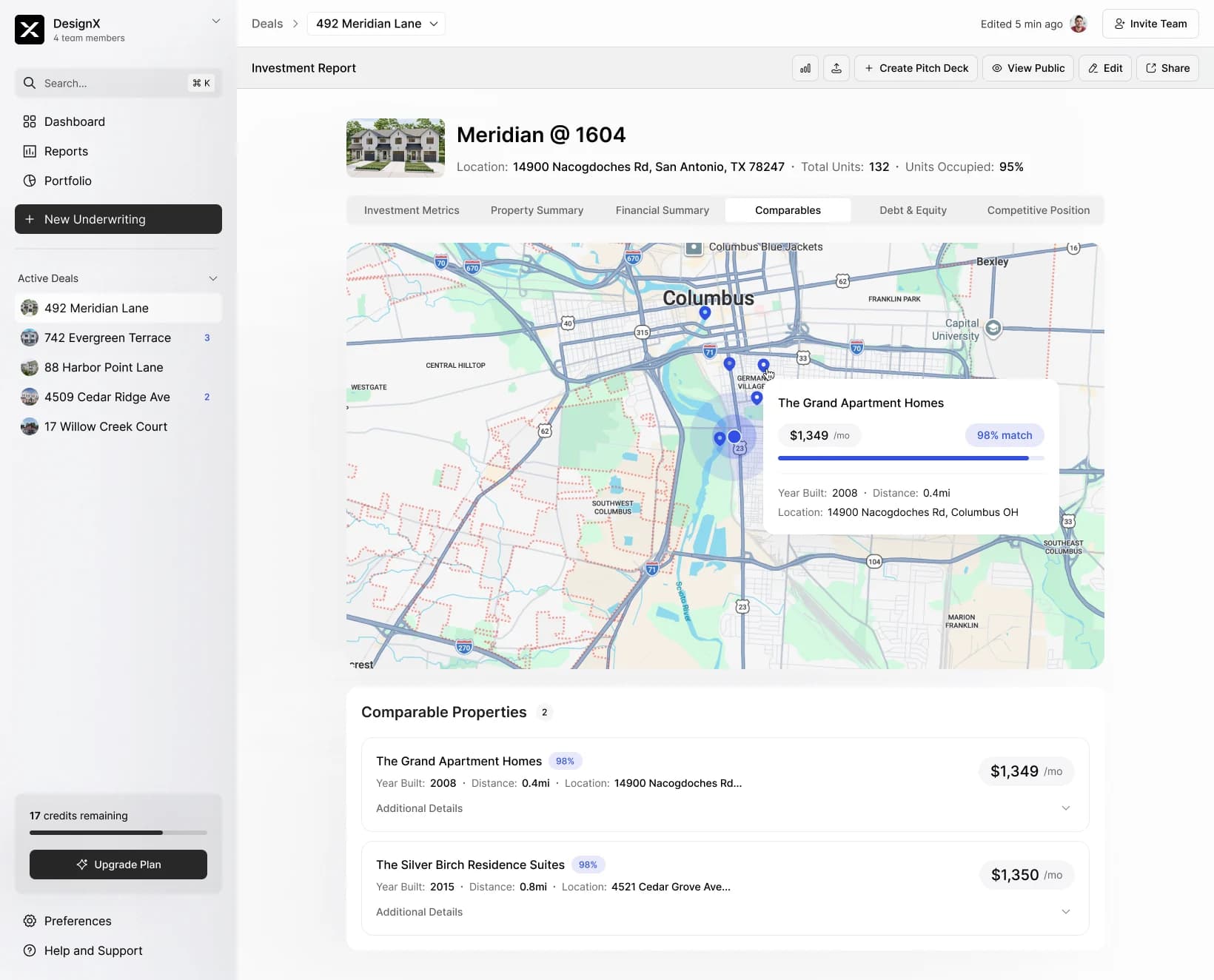Focus the Search input field

pos(118,83)
